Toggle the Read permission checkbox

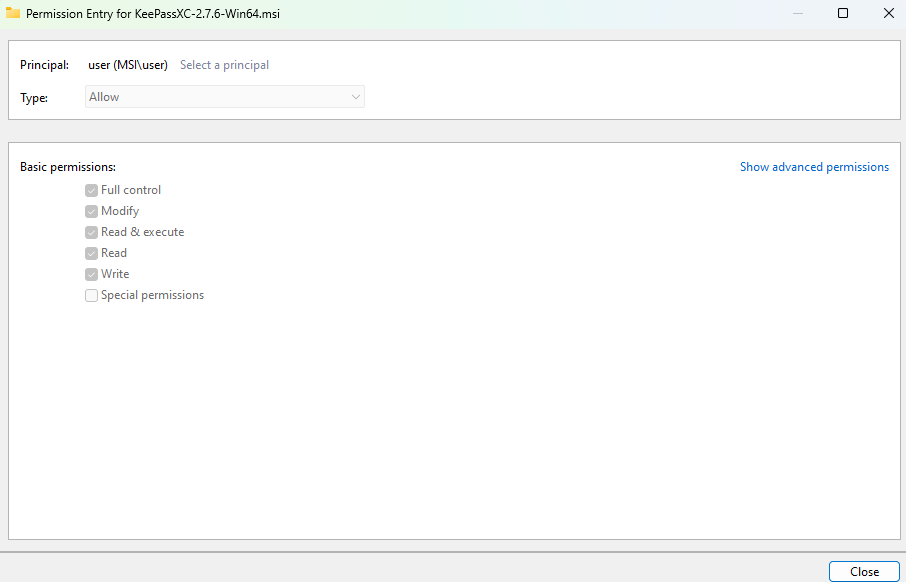coord(91,253)
